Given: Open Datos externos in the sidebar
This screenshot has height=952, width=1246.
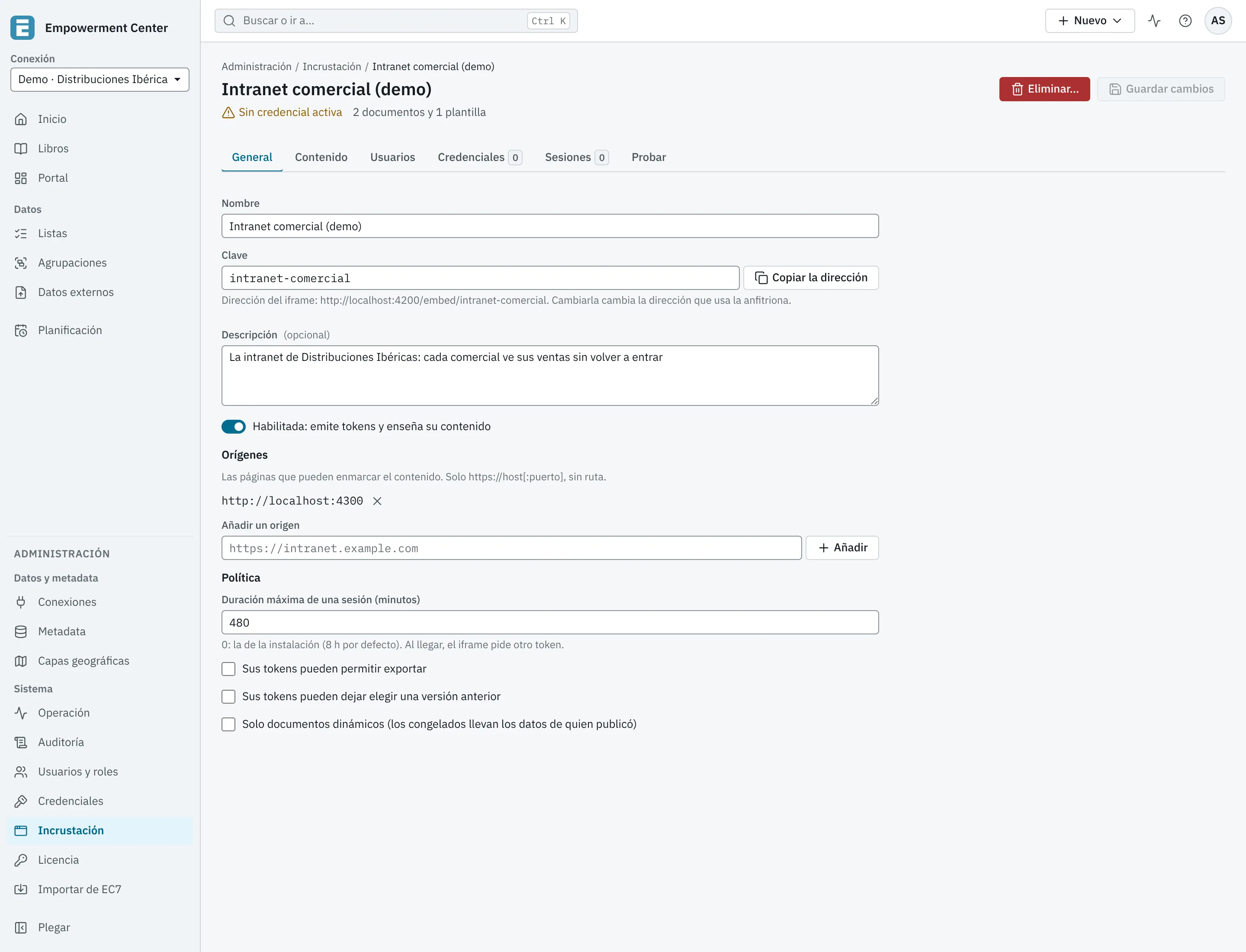Looking at the screenshot, I should click(100, 293).
